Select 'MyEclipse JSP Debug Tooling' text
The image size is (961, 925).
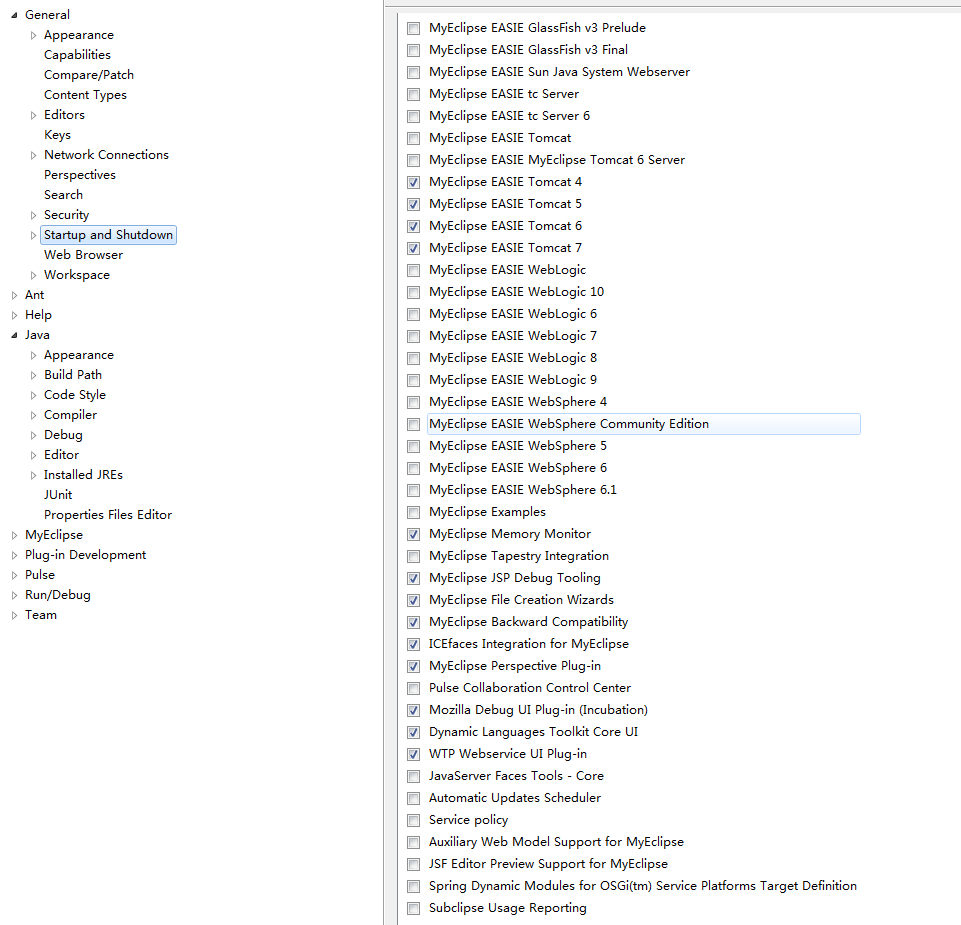[x=515, y=578]
